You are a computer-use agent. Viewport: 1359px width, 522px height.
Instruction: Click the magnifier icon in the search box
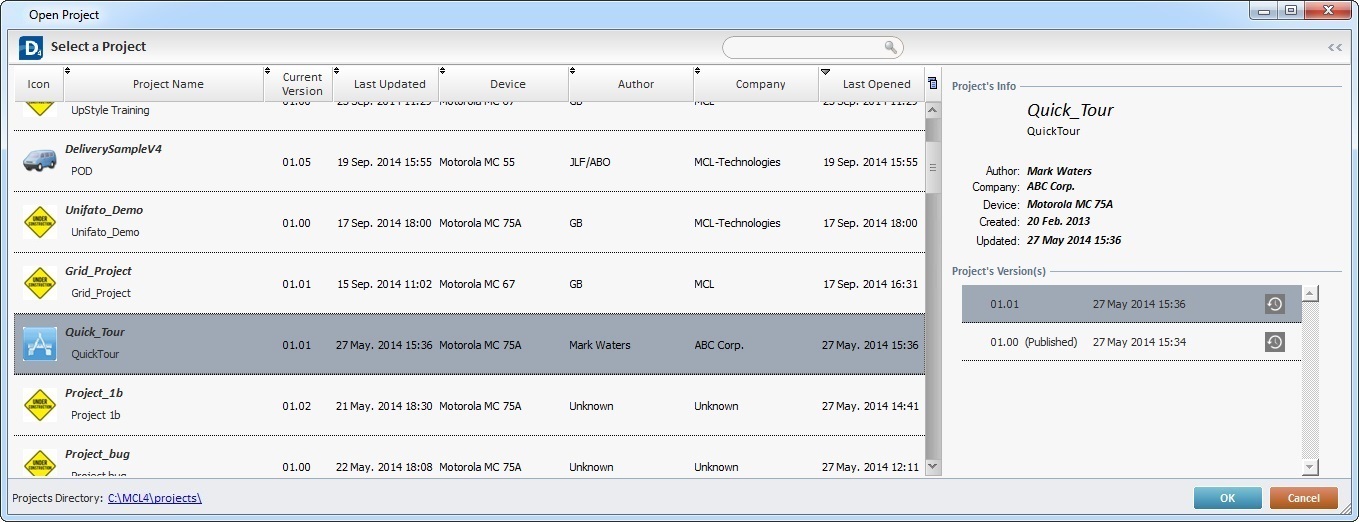(890, 47)
